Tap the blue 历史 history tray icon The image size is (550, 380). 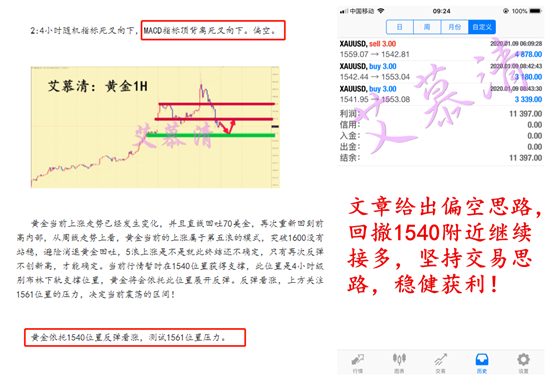[x=482, y=360]
